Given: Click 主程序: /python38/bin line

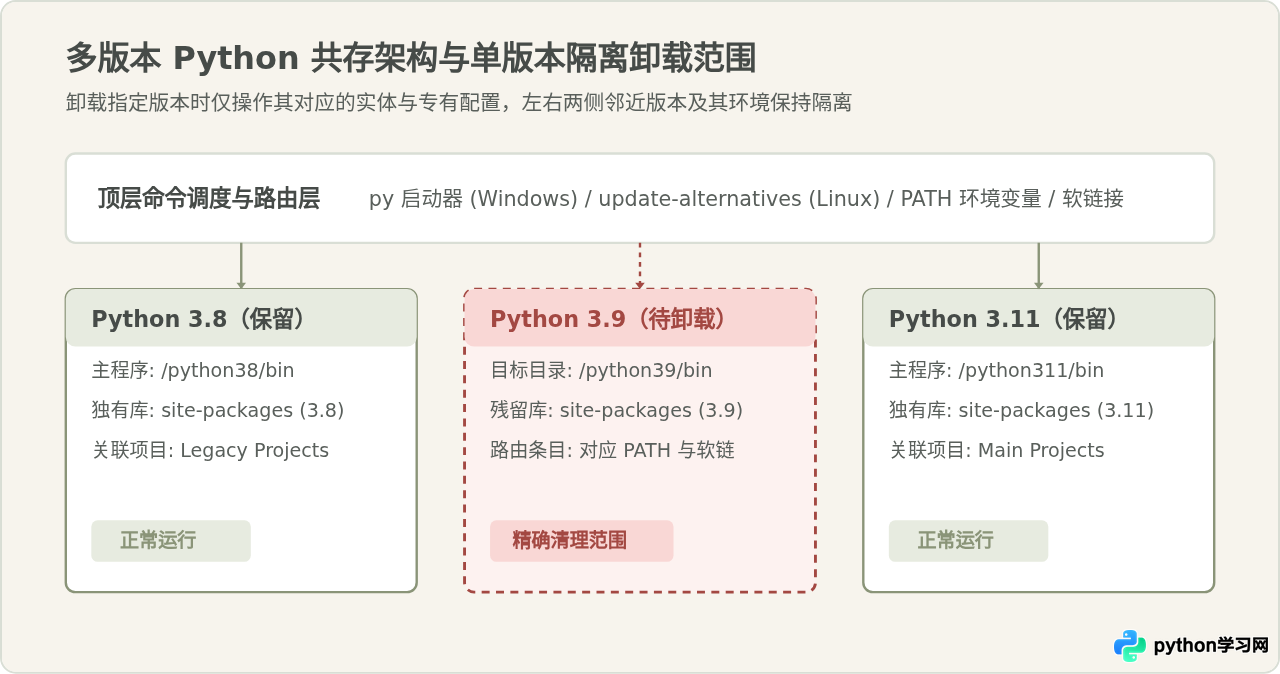Looking at the screenshot, I should 193,371.
